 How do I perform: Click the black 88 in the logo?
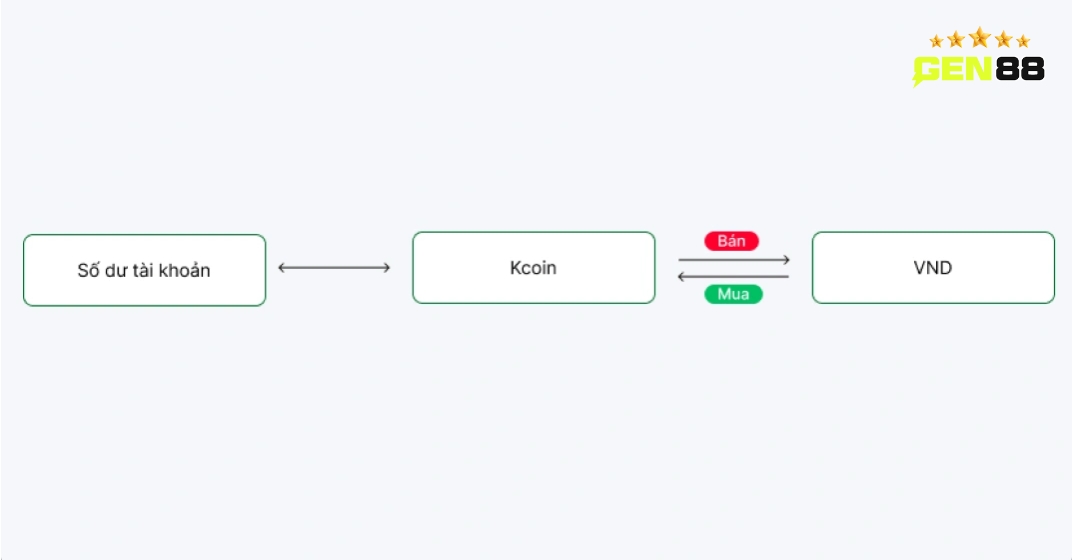pos(1020,69)
